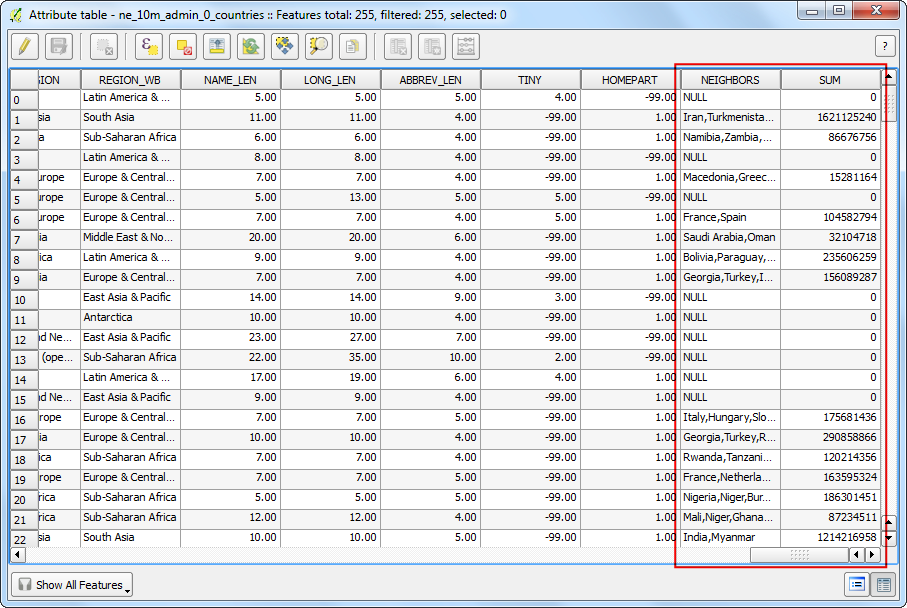Click the 'Namibia,Zambia,...' neighbors cell
Image resolution: width=907 pixels, height=608 pixels.
[x=730, y=137]
